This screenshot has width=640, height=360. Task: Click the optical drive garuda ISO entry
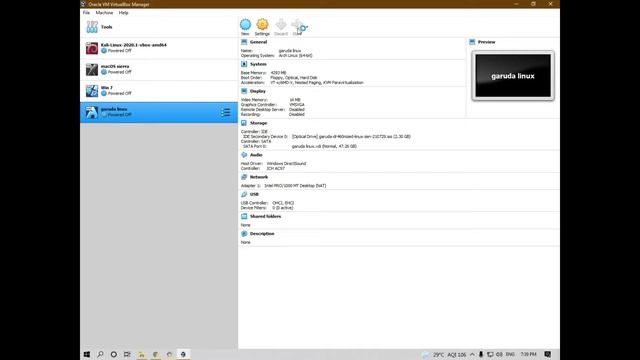351,136
